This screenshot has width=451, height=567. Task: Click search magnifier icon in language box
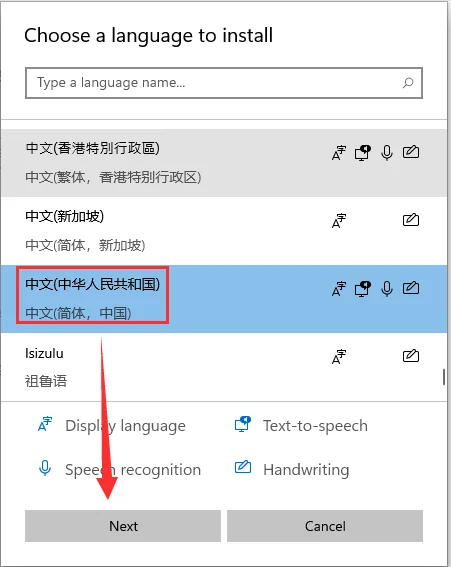point(408,83)
